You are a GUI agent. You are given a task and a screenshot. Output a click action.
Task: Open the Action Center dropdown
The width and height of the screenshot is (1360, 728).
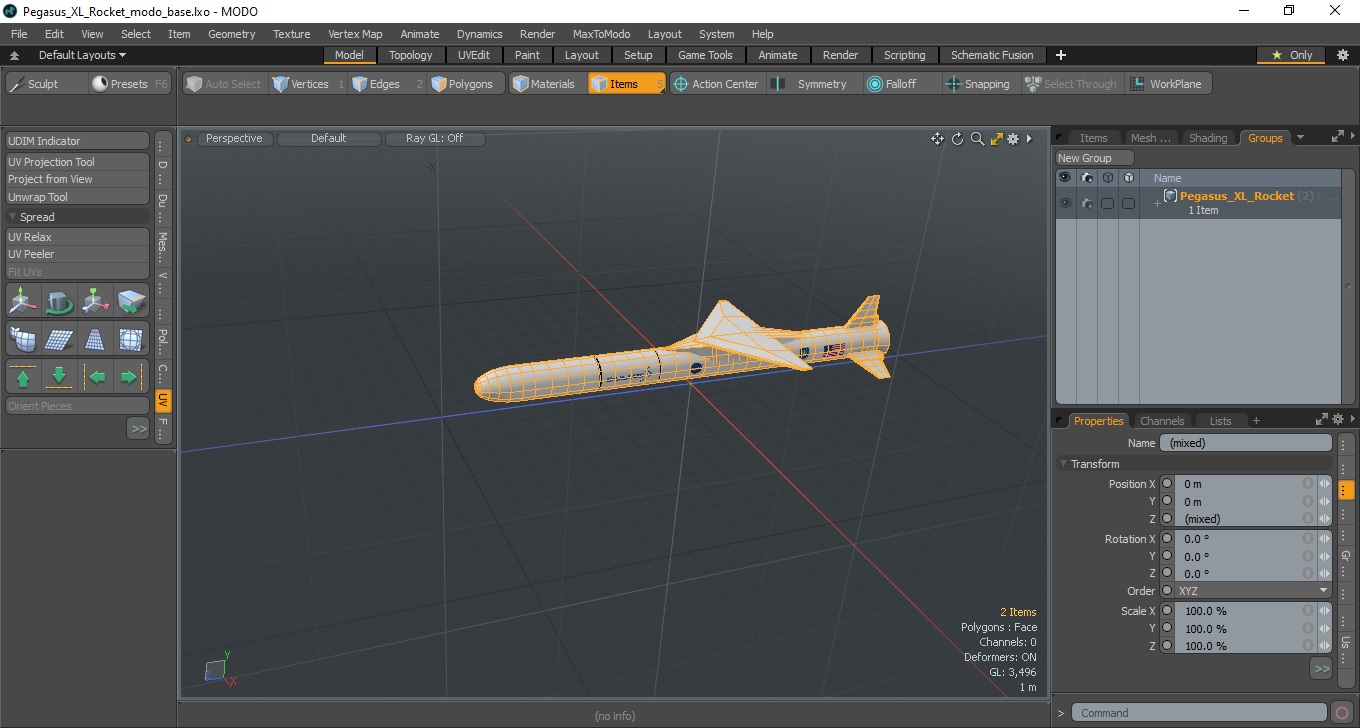[716, 84]
